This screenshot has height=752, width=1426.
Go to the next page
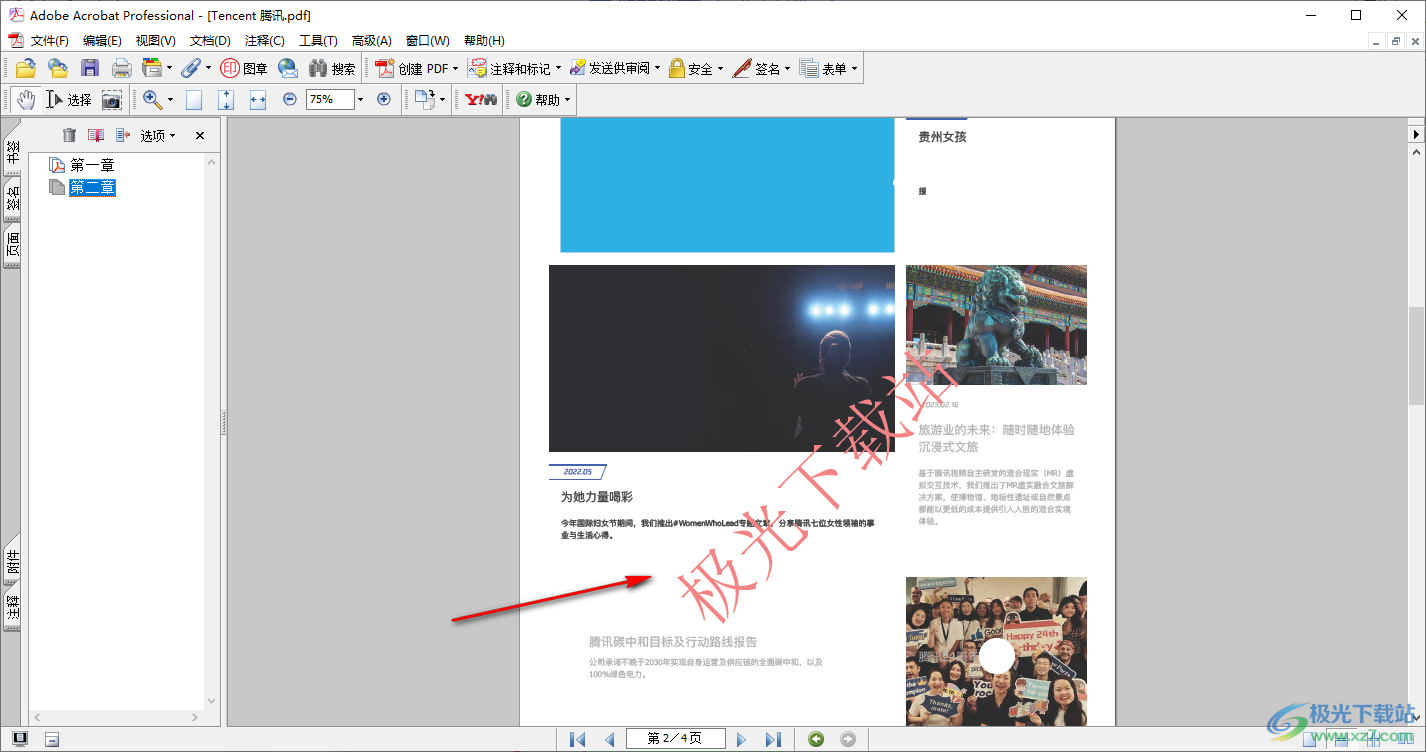pos(741,739)
